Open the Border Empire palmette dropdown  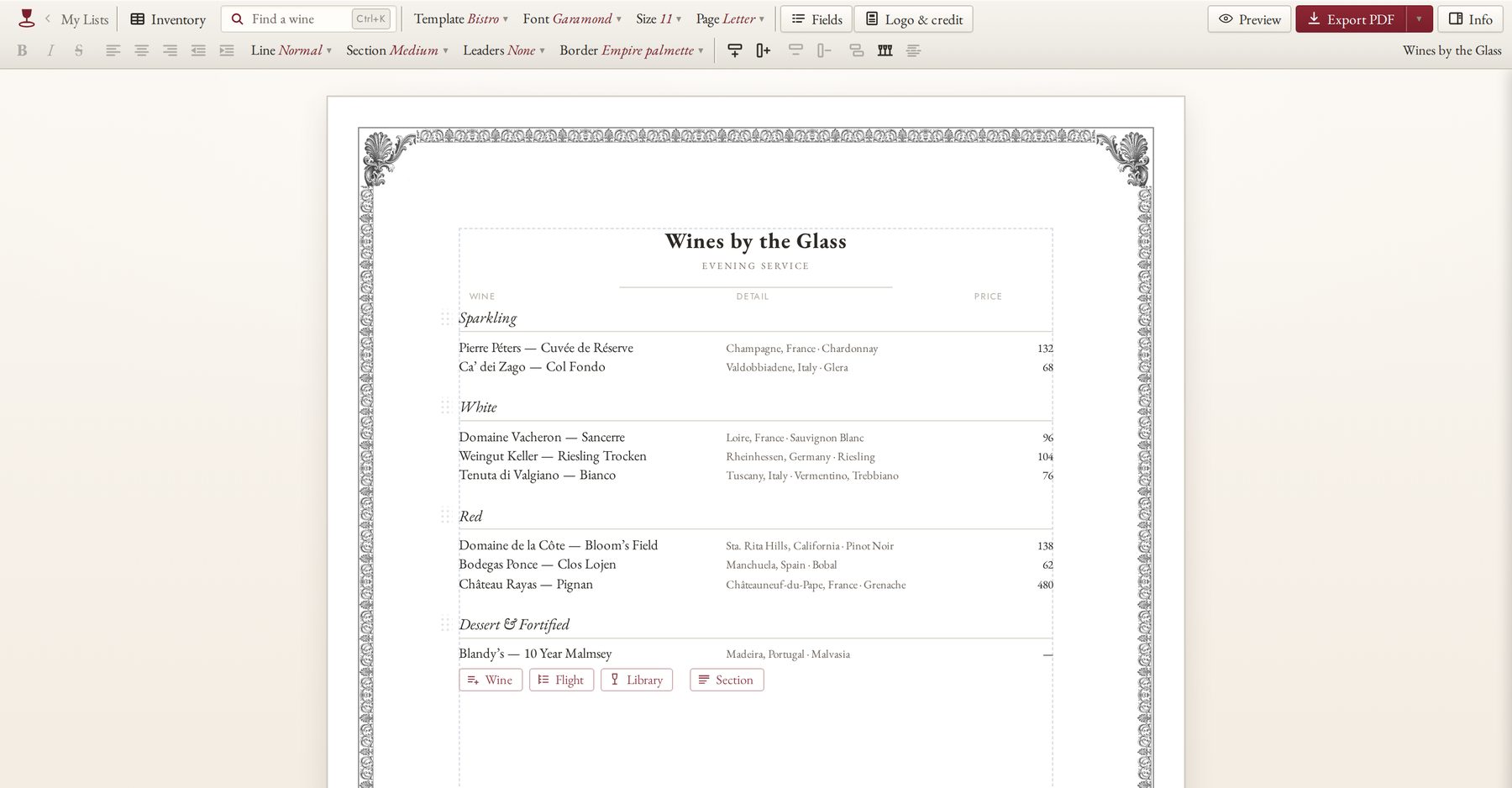[632, 50]
